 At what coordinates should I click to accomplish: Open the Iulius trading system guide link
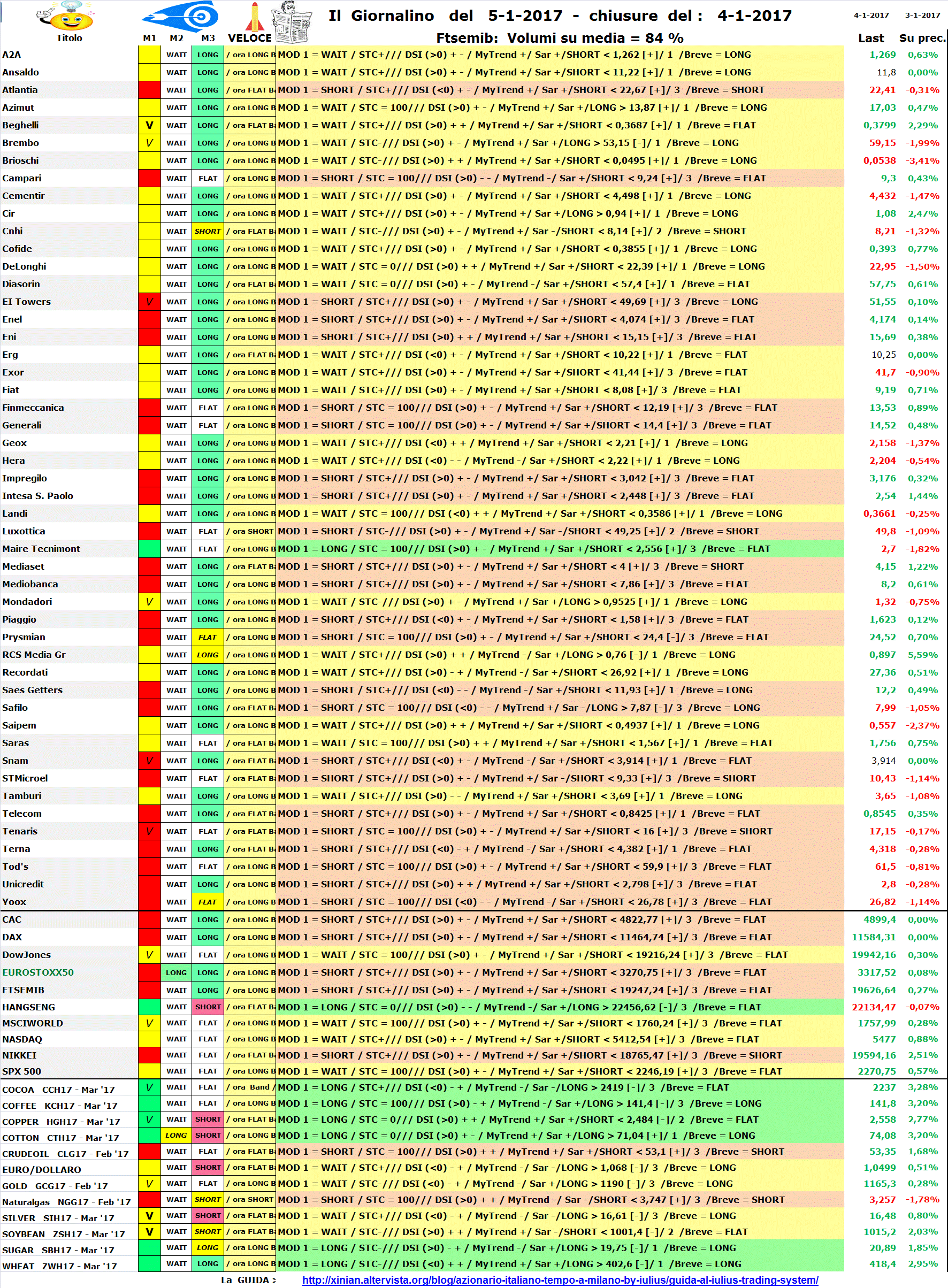click(560, 1279)
